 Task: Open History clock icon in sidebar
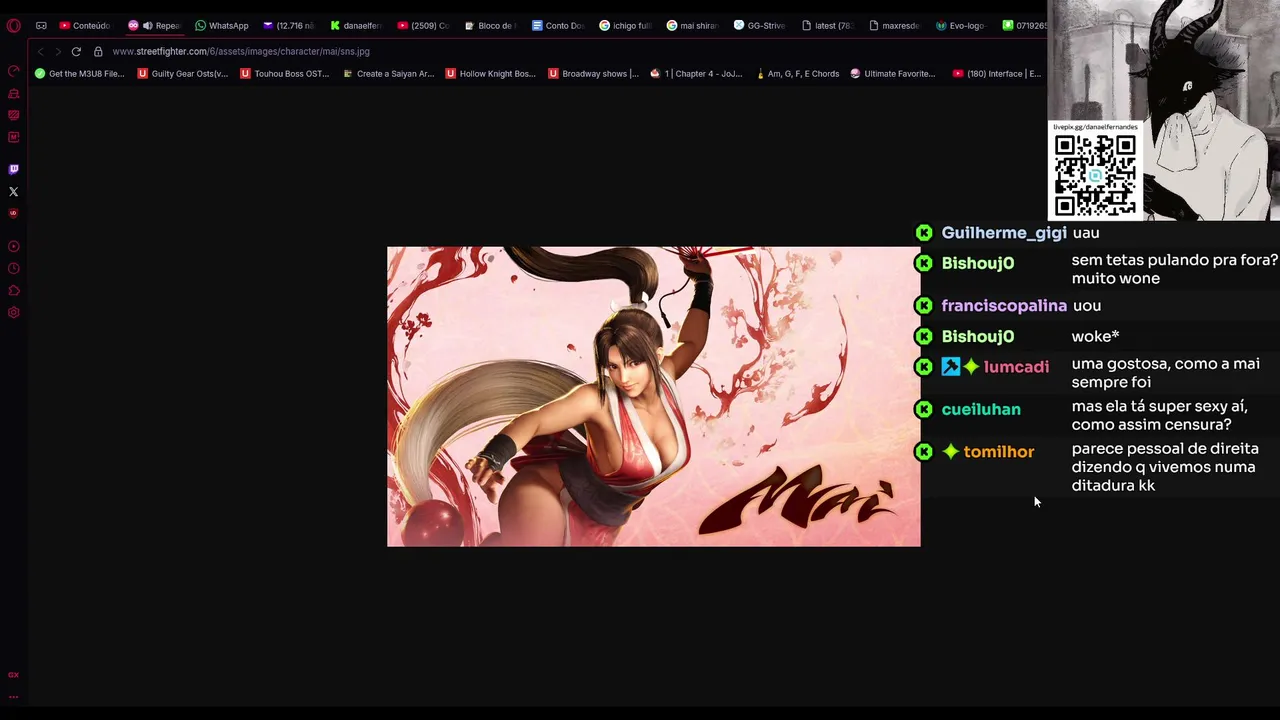click(x=13, y=269)
